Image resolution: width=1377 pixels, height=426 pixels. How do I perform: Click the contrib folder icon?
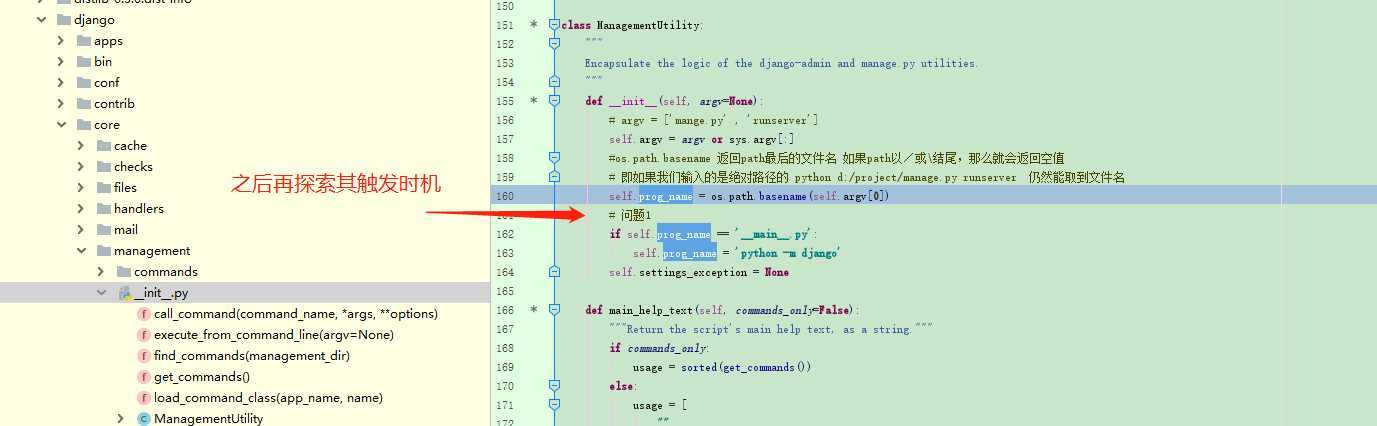[83, 103]
